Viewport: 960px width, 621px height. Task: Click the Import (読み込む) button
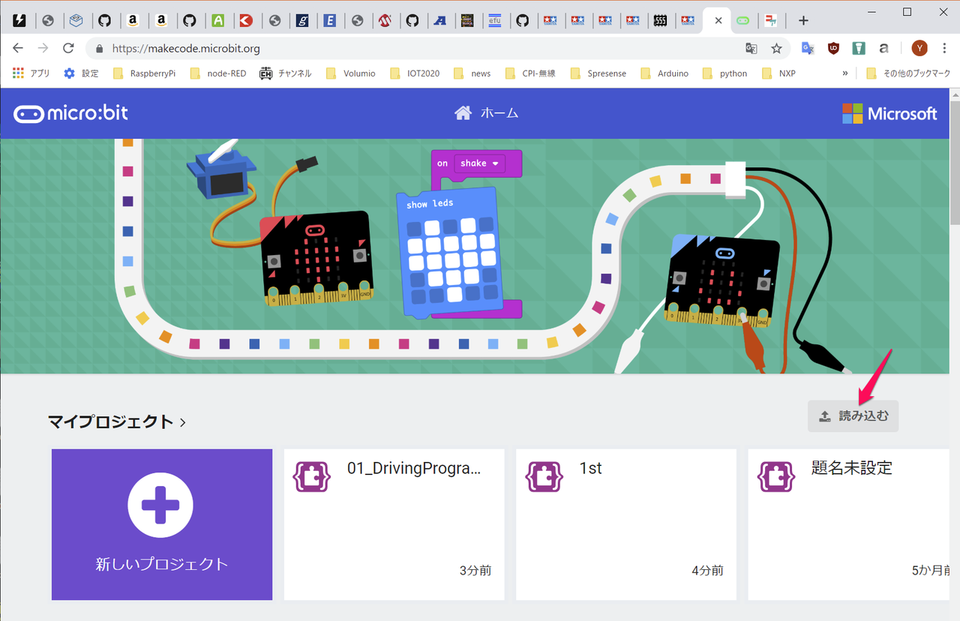point(853,416)
